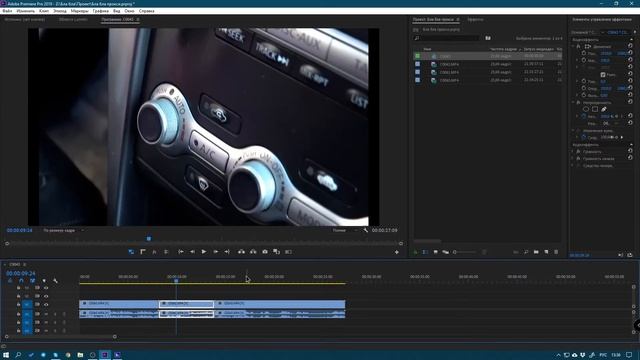The image size is (640, 360).
Task: Open the Program monitor panel menu
Action: click(138, 19)
